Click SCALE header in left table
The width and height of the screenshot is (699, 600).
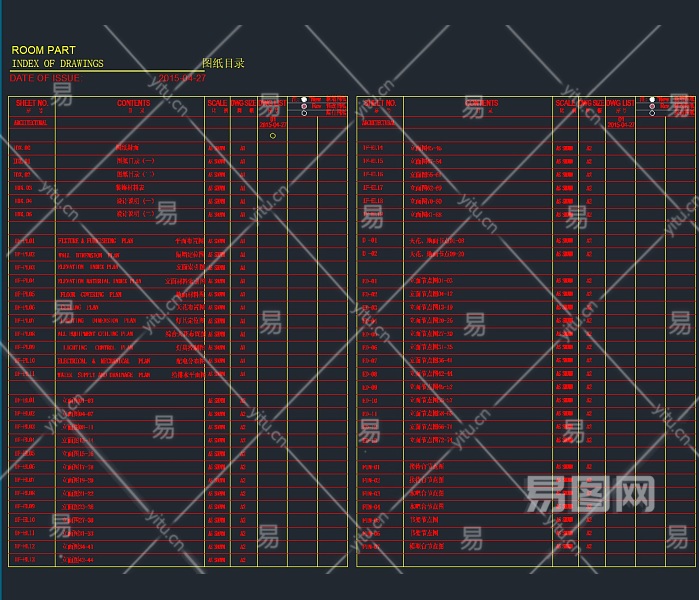(217, 103)
